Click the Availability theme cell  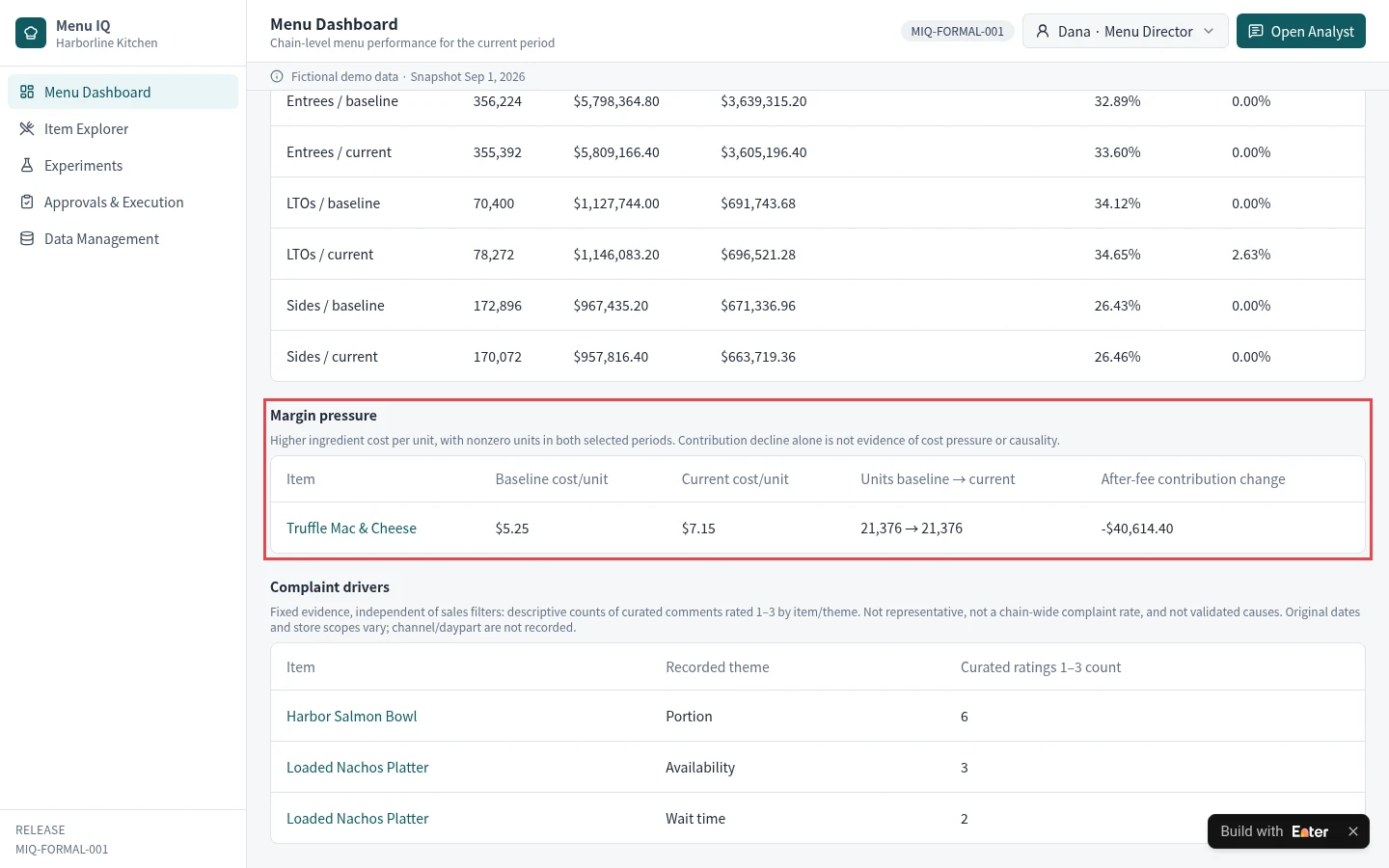700,768
